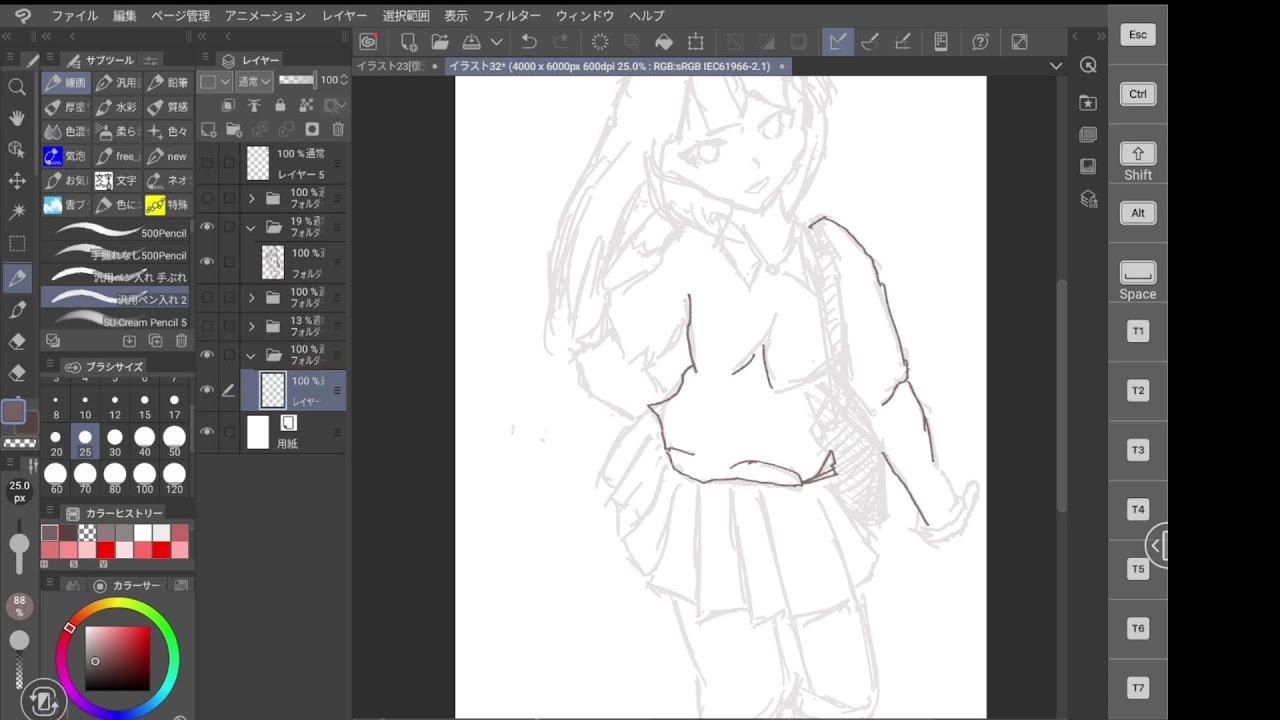Open the ファイル menu

(75, 16)
